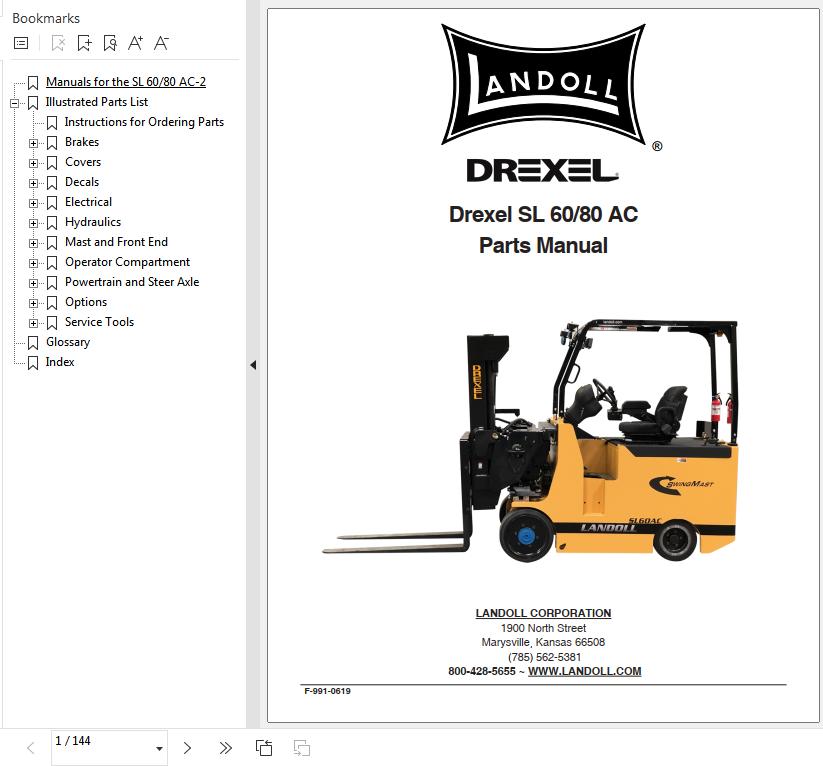Click the bookmark icon beside Options
The height and width of the screenshot is (766, 823).
coord(52,303)
